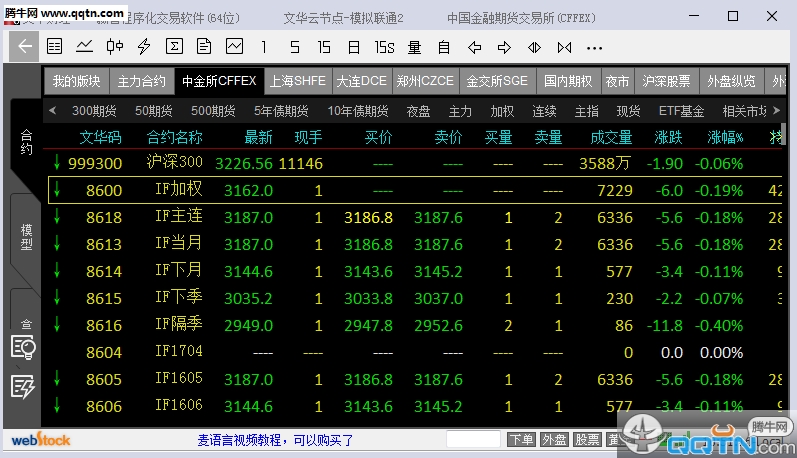Switch to 郑州CZCE tab
Image resolution: width=797 pixels, height=458 pixels.
pyautogui.click(x=425, y=81)
